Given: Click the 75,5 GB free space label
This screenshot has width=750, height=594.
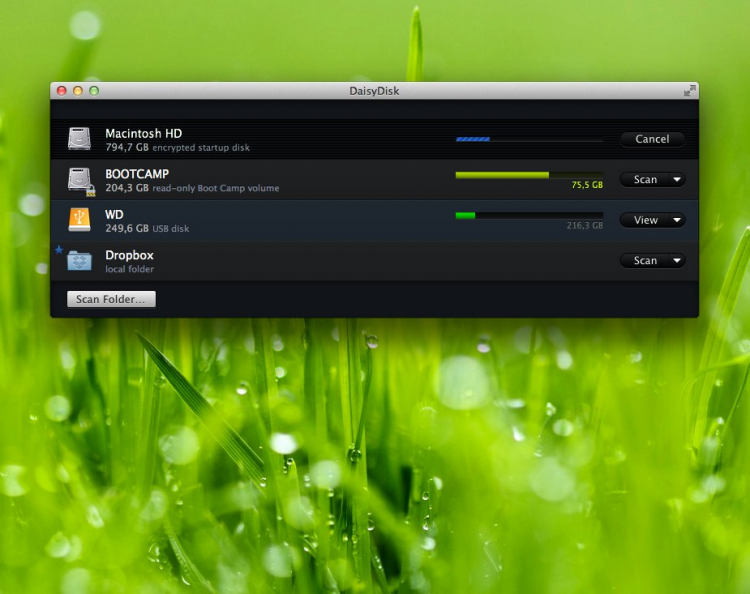Looking at the screenshot, I should point(587,185).
